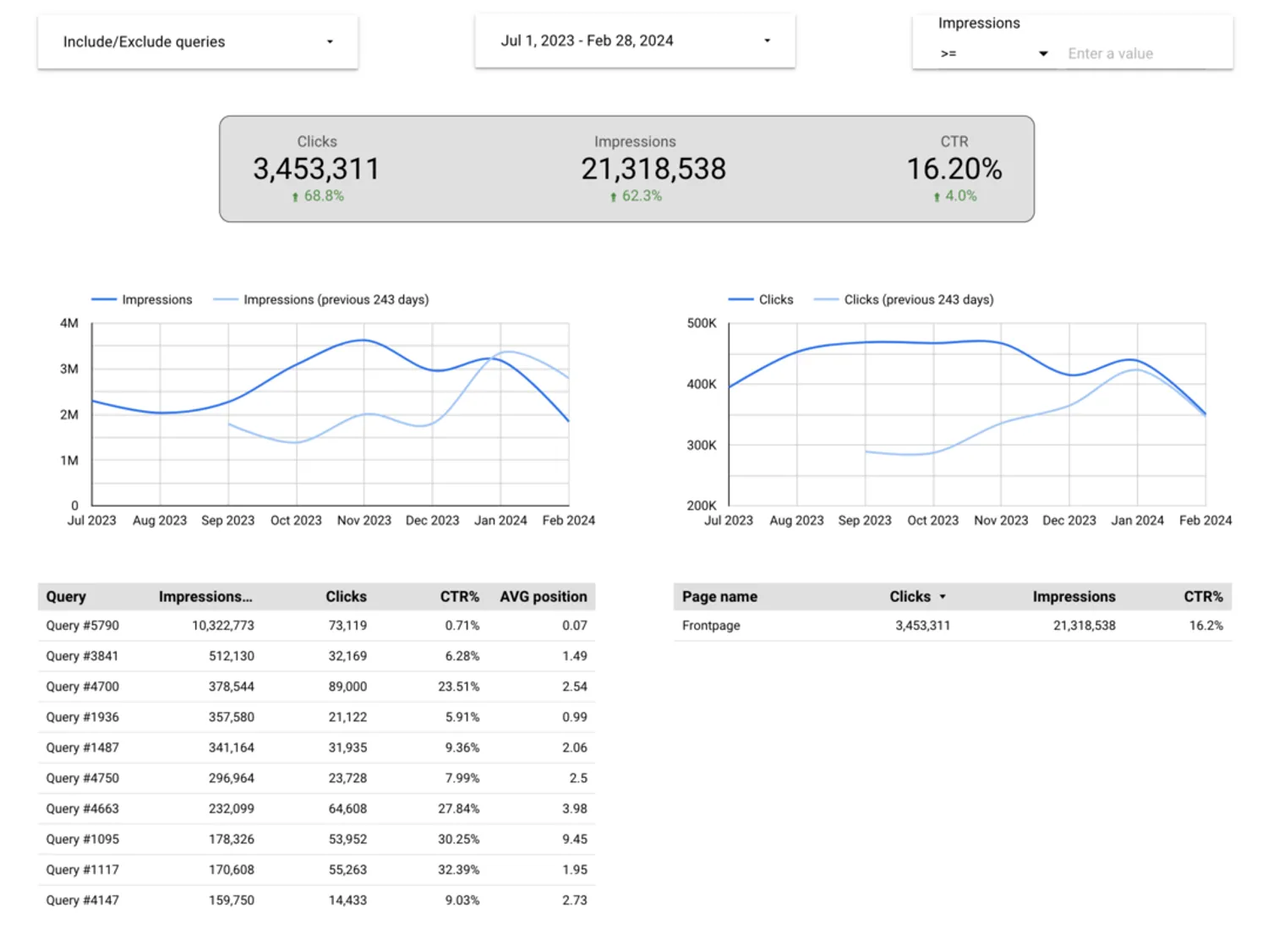Click the AVG position column header
Viewport: 1268px width, 952px height.
(x=543, y=597)
